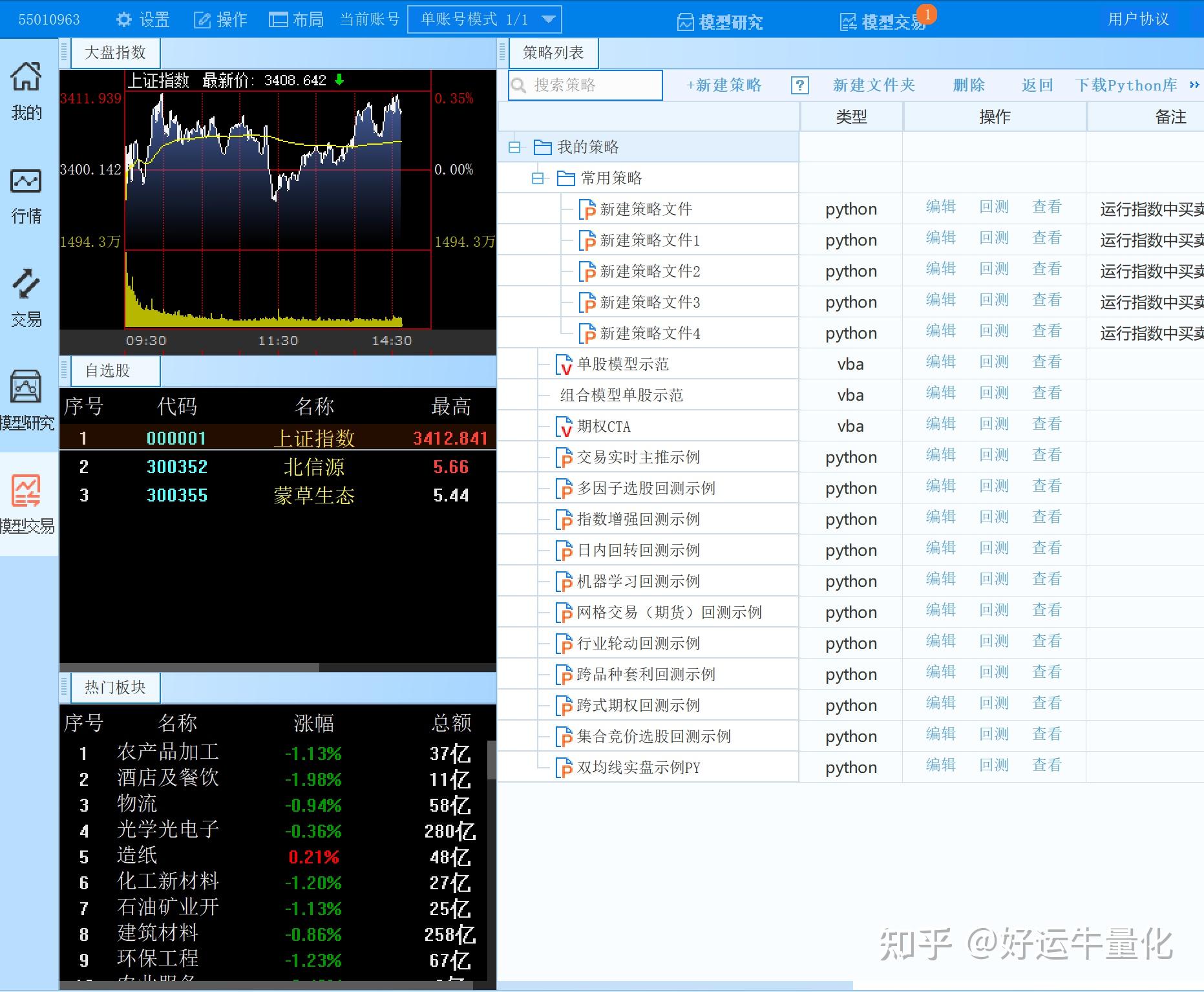Screen dimensions: 1204x992
Task: Click the 布局 layout icon
Action: (x=278, y=19)
